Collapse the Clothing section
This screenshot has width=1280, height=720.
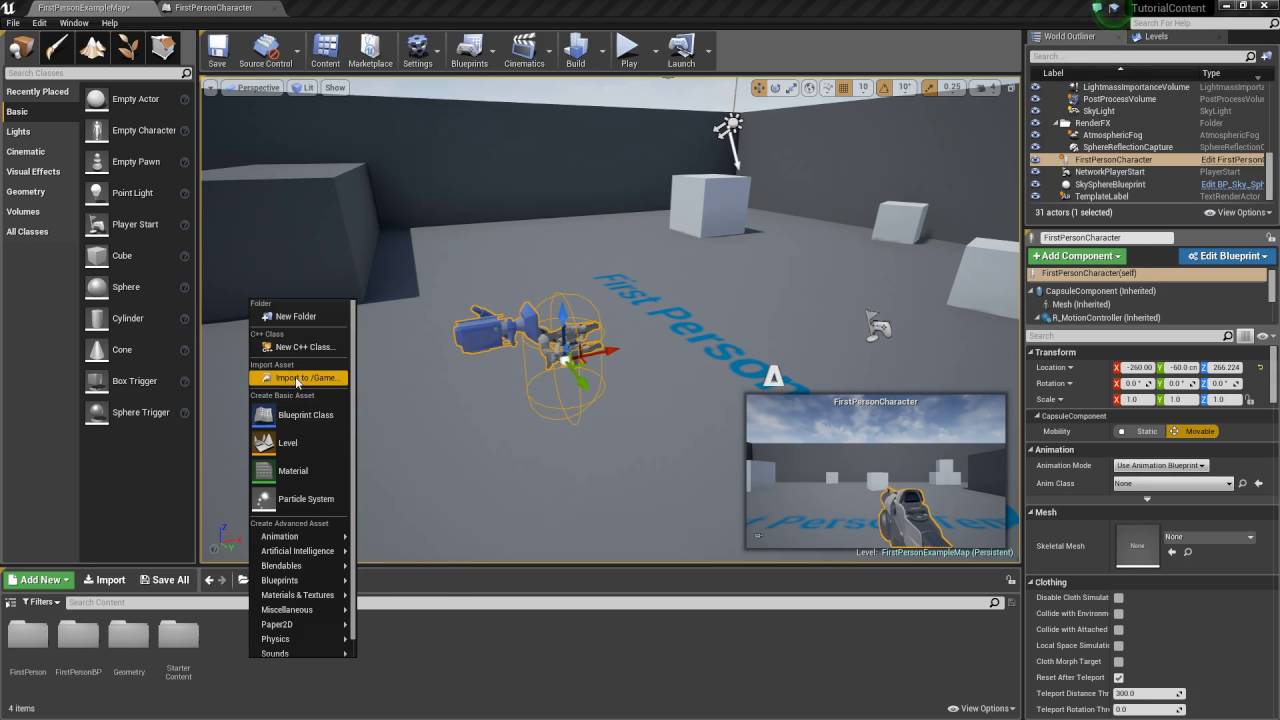pyautogui.click(x=1031, y=582)
